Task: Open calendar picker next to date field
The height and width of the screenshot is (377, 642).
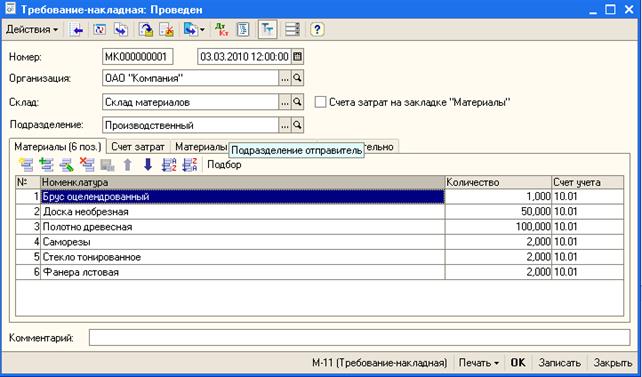Action: click(298, 56)
